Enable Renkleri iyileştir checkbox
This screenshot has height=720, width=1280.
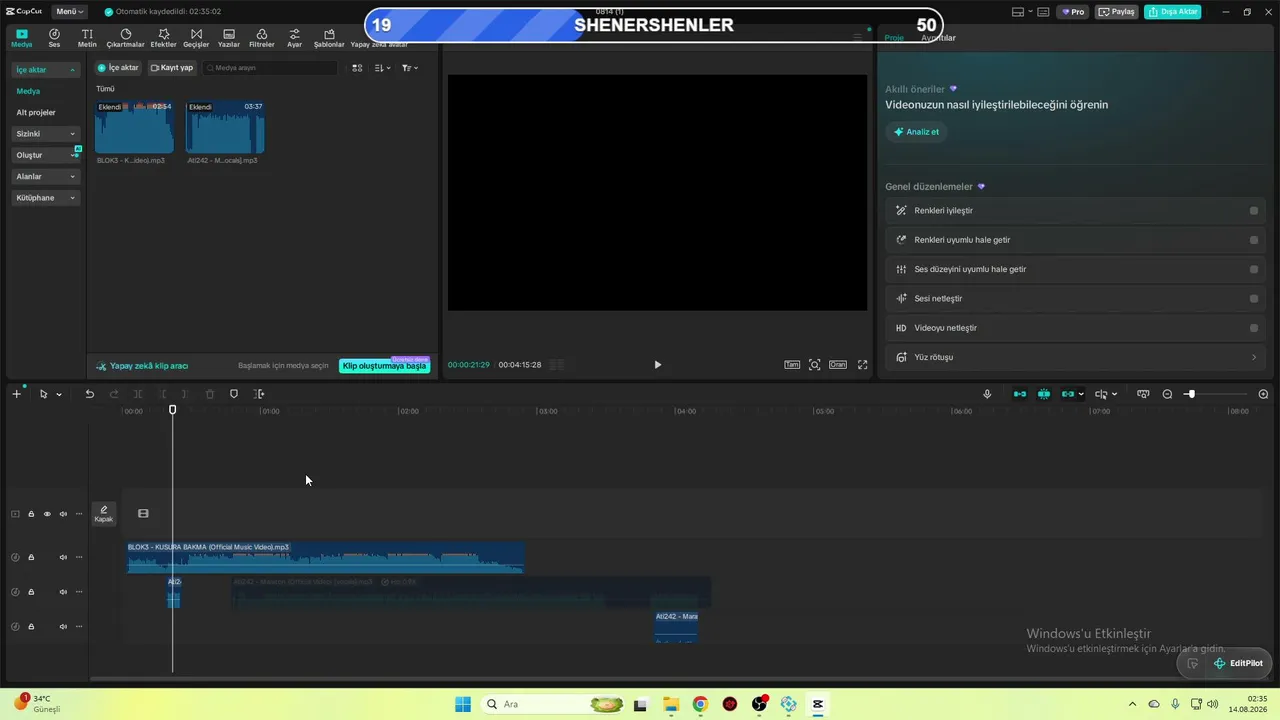click(1254, 211)
